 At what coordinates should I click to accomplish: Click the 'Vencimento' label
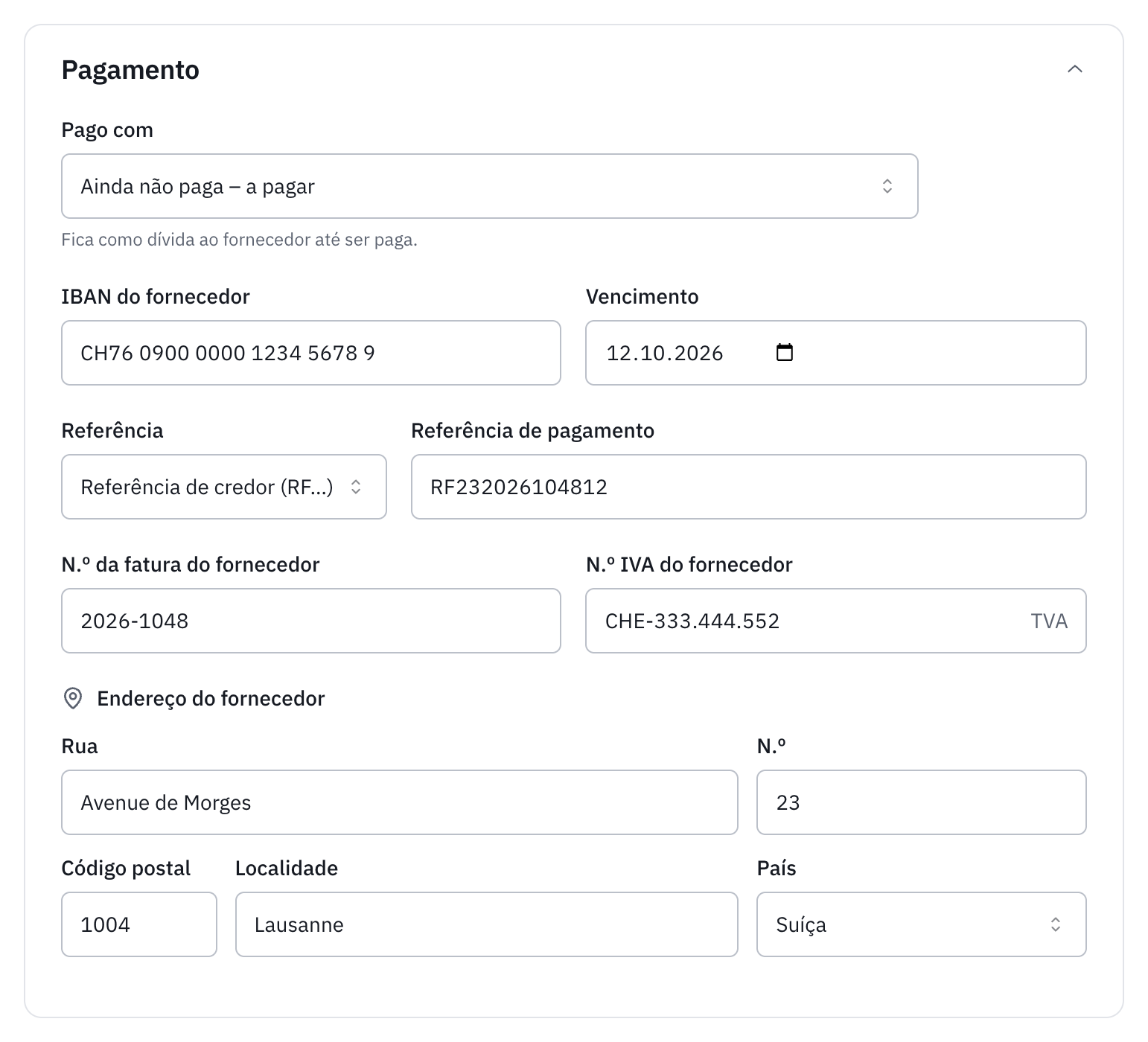[642, 296]
